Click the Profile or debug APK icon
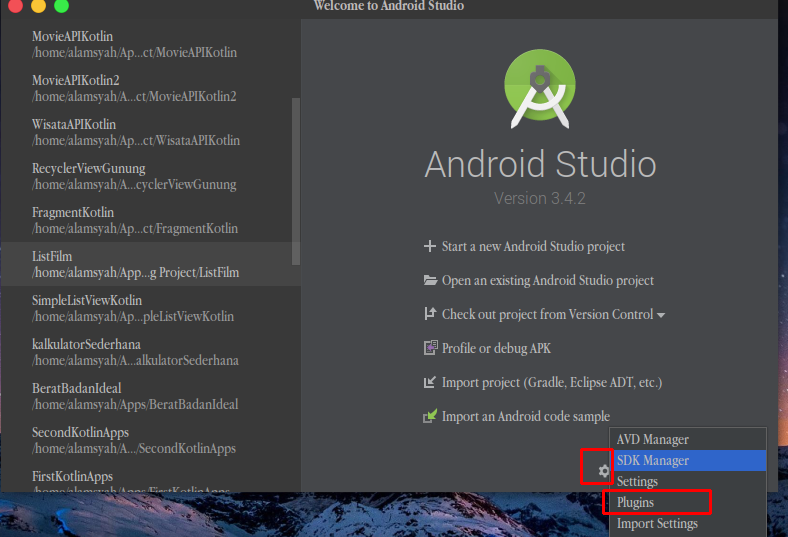Screen dimensions: 788x537 (431, 348)
